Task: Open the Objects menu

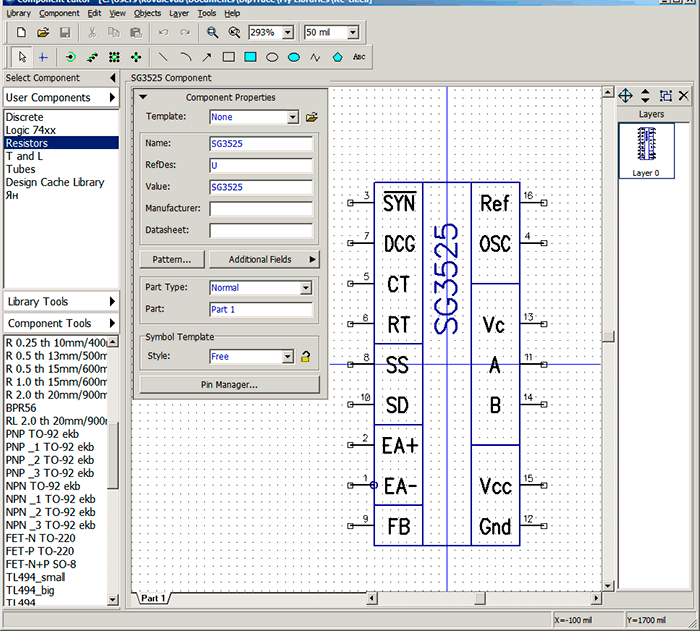Action: (x=147, y=13)
